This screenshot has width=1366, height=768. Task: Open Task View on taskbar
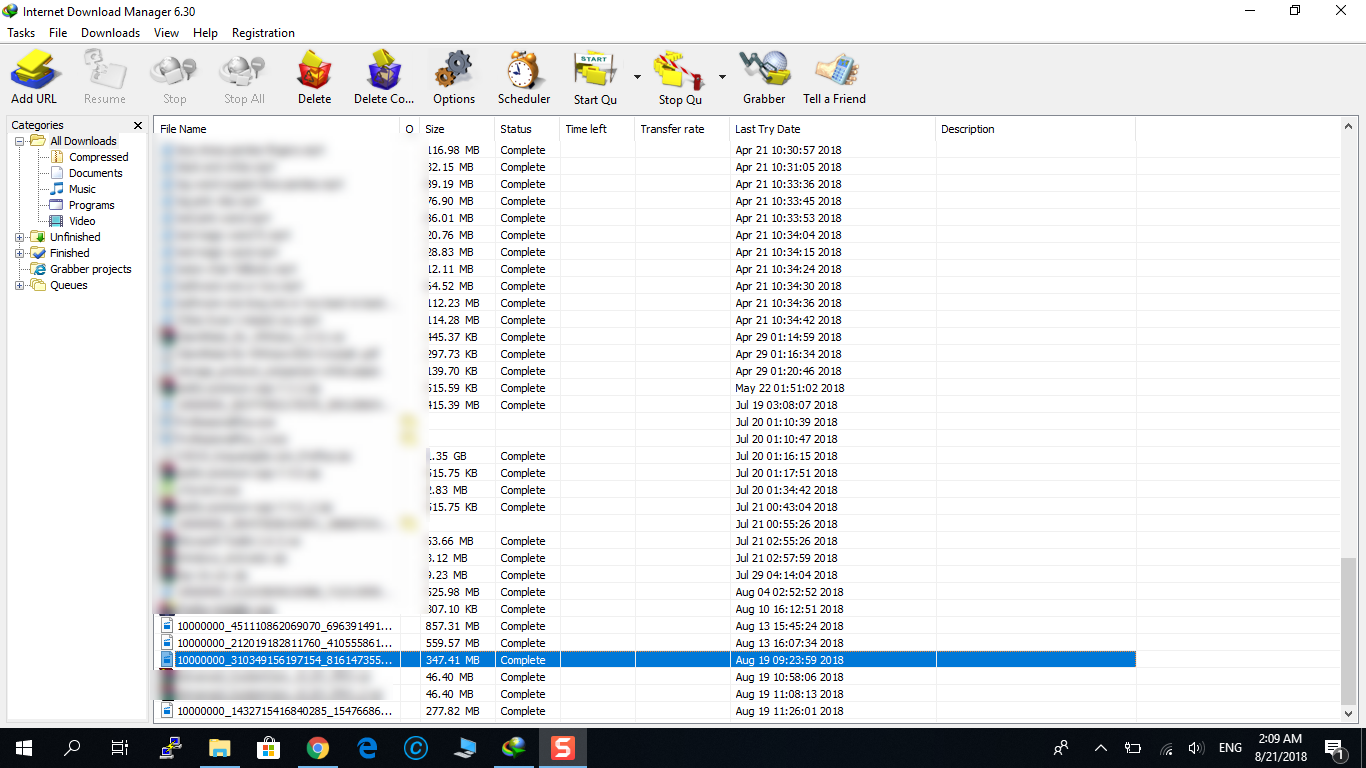[120, 748]
